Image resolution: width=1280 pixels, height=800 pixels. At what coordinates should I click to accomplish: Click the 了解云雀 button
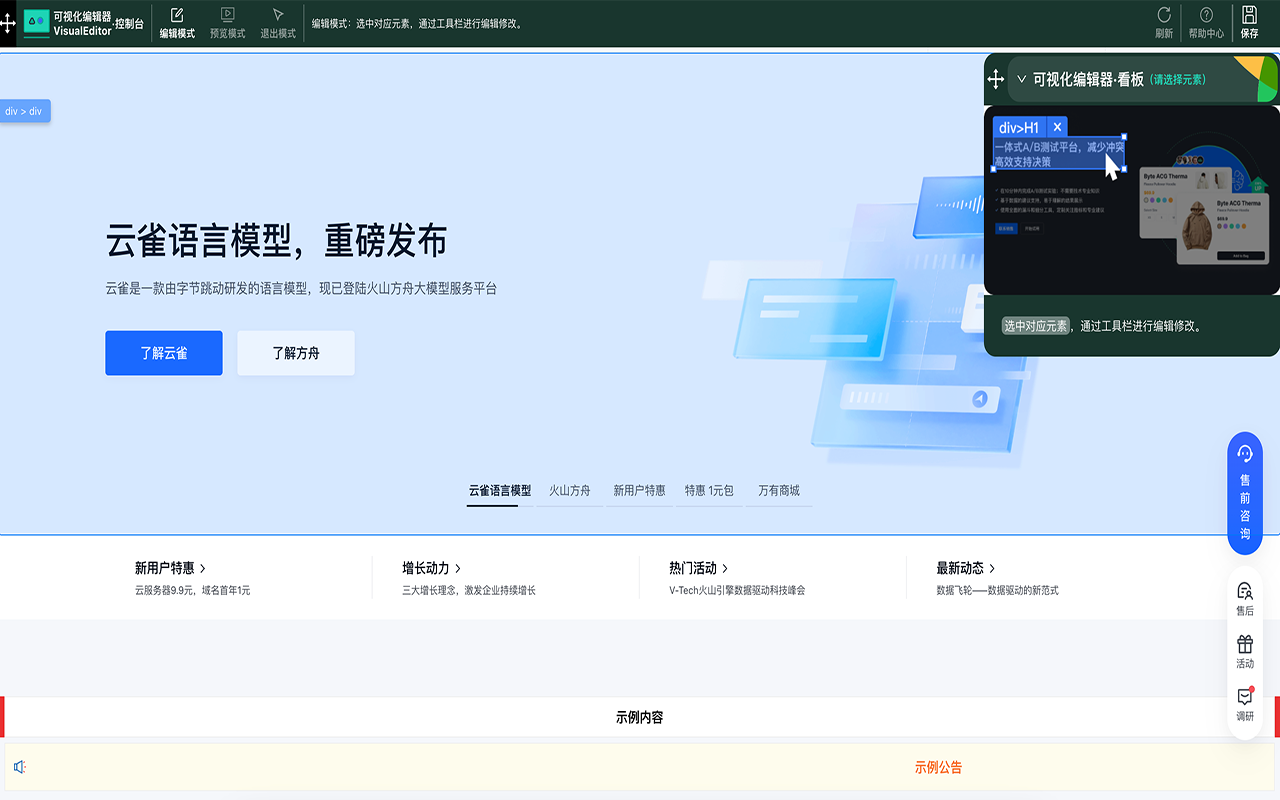pyautogui.click(x=163, y=353)
